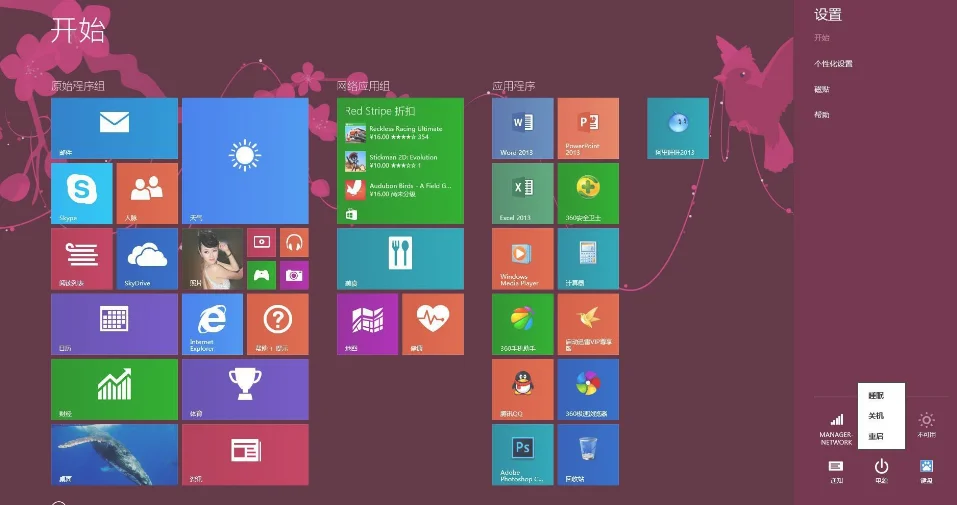Launch Windows Media Player

coord(523,259)
